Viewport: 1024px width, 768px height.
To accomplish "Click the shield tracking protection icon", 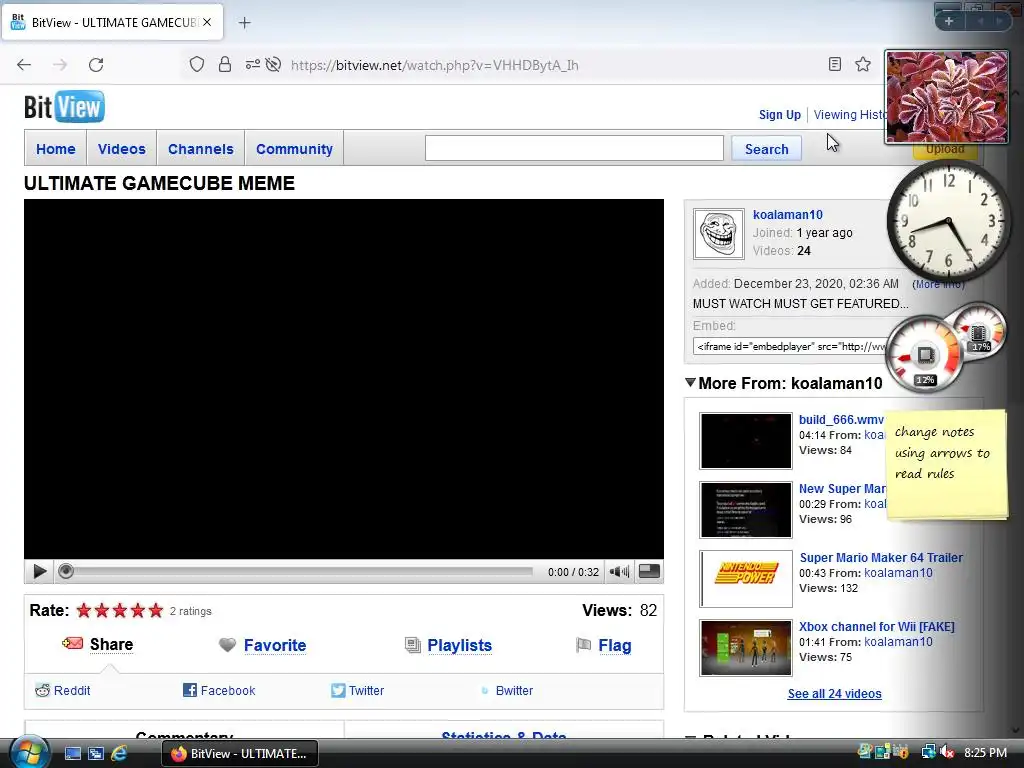I will 197,65.
